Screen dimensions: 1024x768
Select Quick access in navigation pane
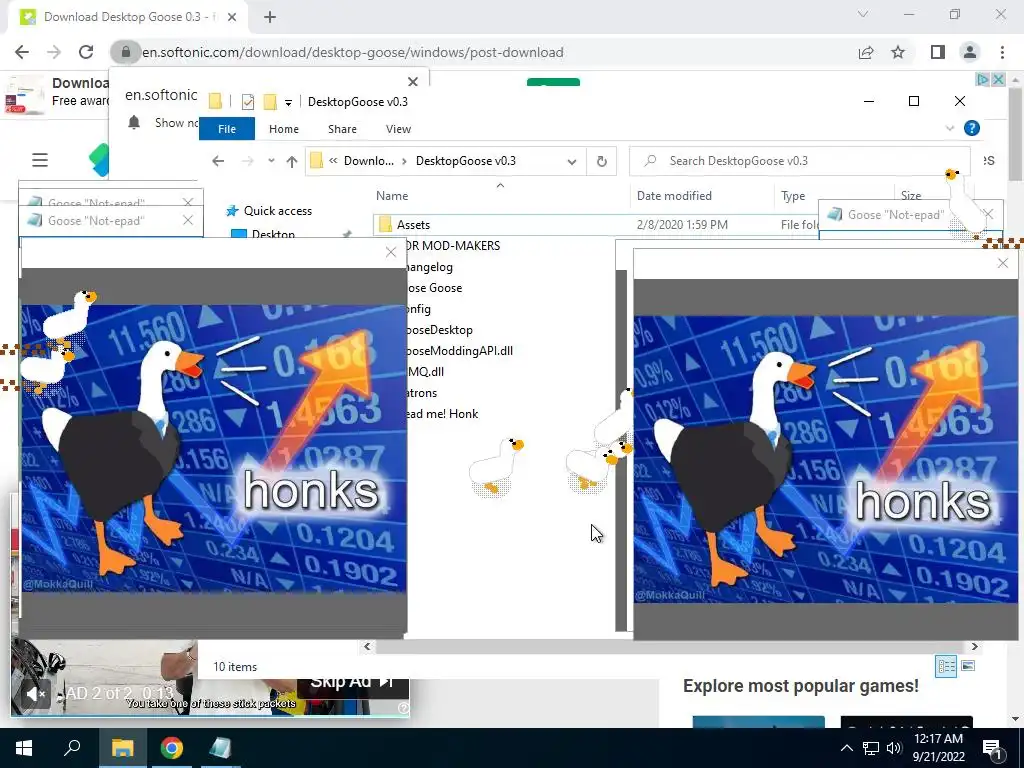[x=278, y=210]
